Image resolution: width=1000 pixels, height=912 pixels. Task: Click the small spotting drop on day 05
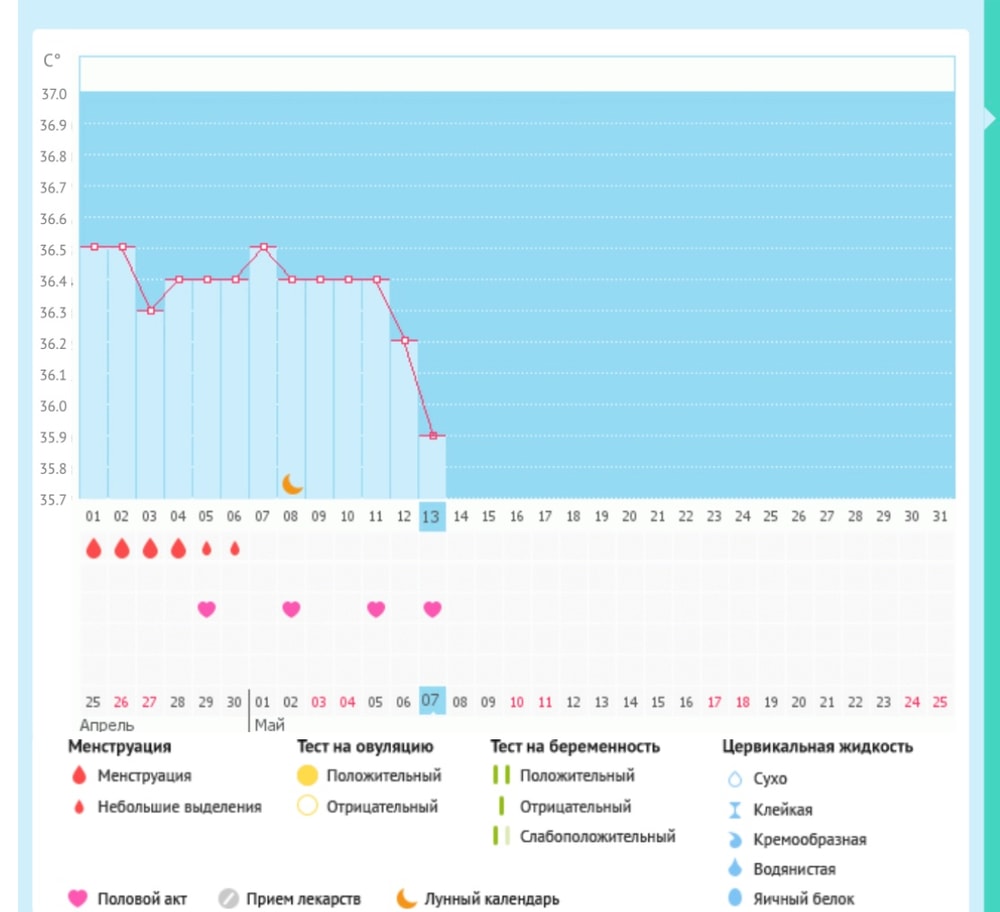[207, 549]
